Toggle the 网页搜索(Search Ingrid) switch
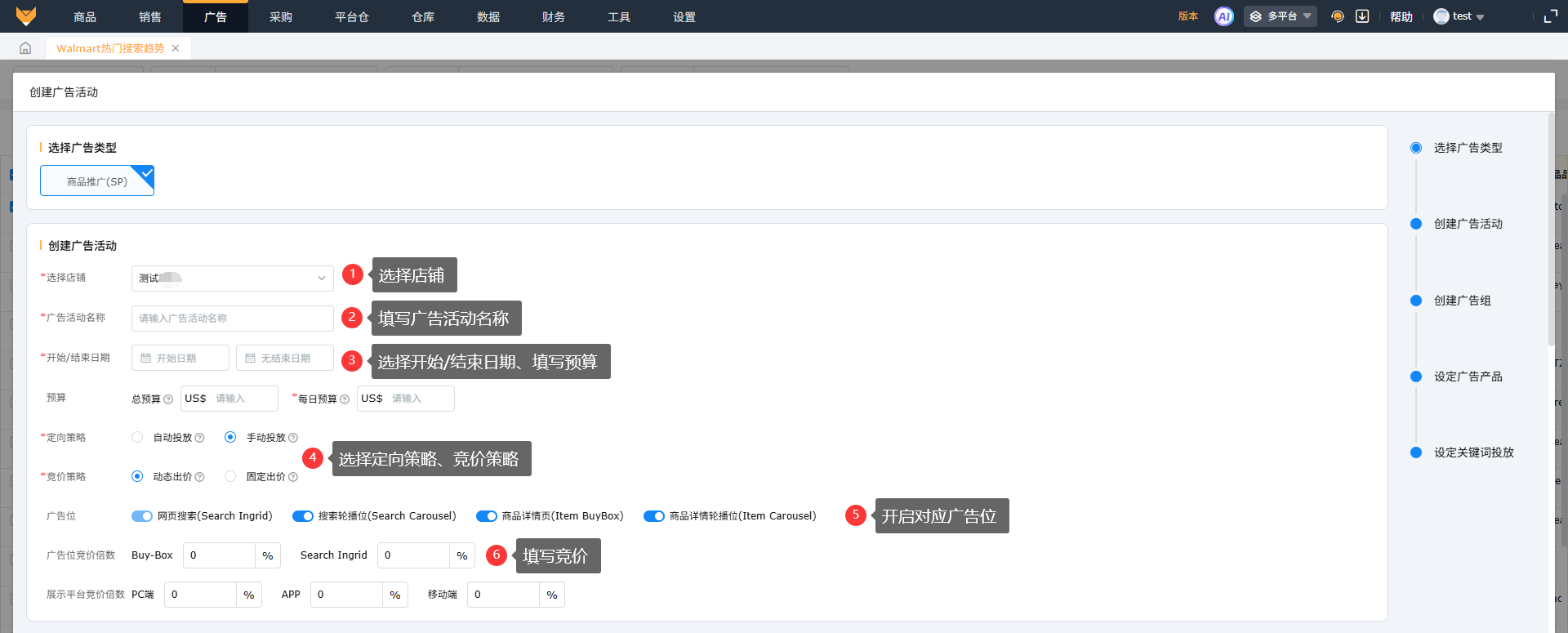Viewport: 1568px width, 633px height. 142,516
